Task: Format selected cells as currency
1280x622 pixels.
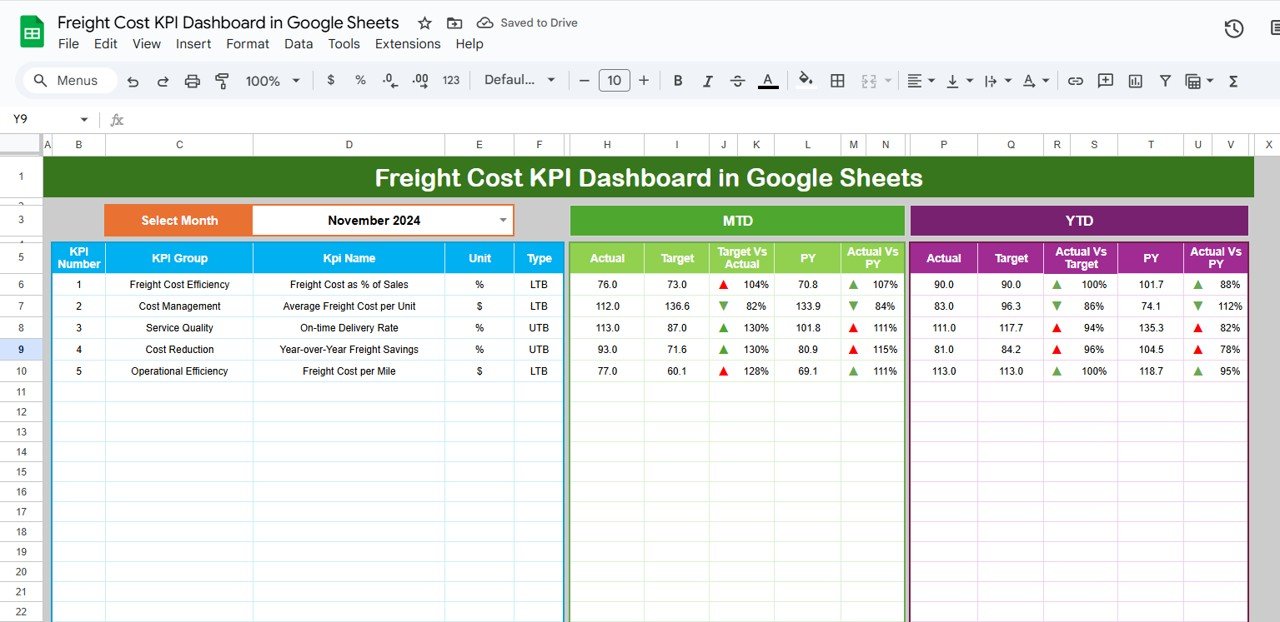Action: (x=331, y=80)
